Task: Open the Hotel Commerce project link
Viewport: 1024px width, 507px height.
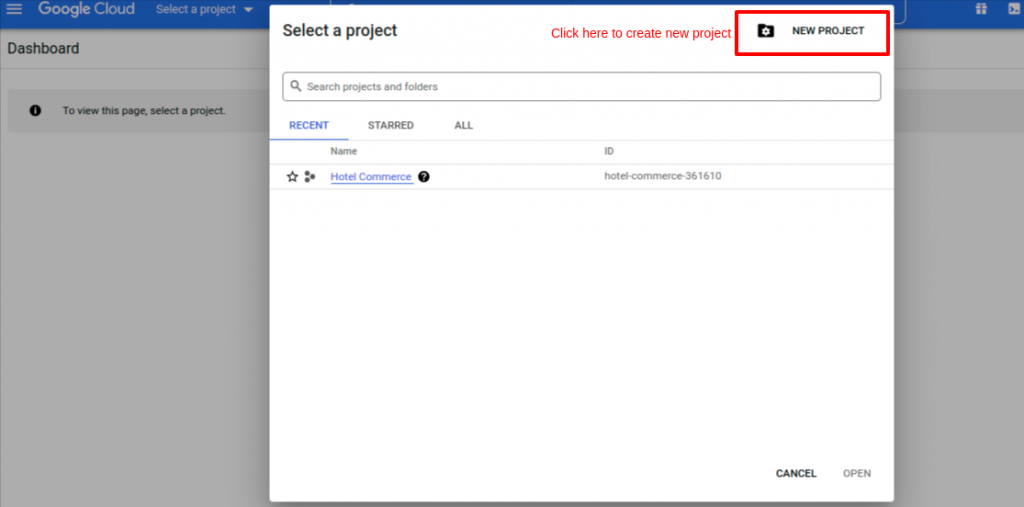Action: (371, 176)
